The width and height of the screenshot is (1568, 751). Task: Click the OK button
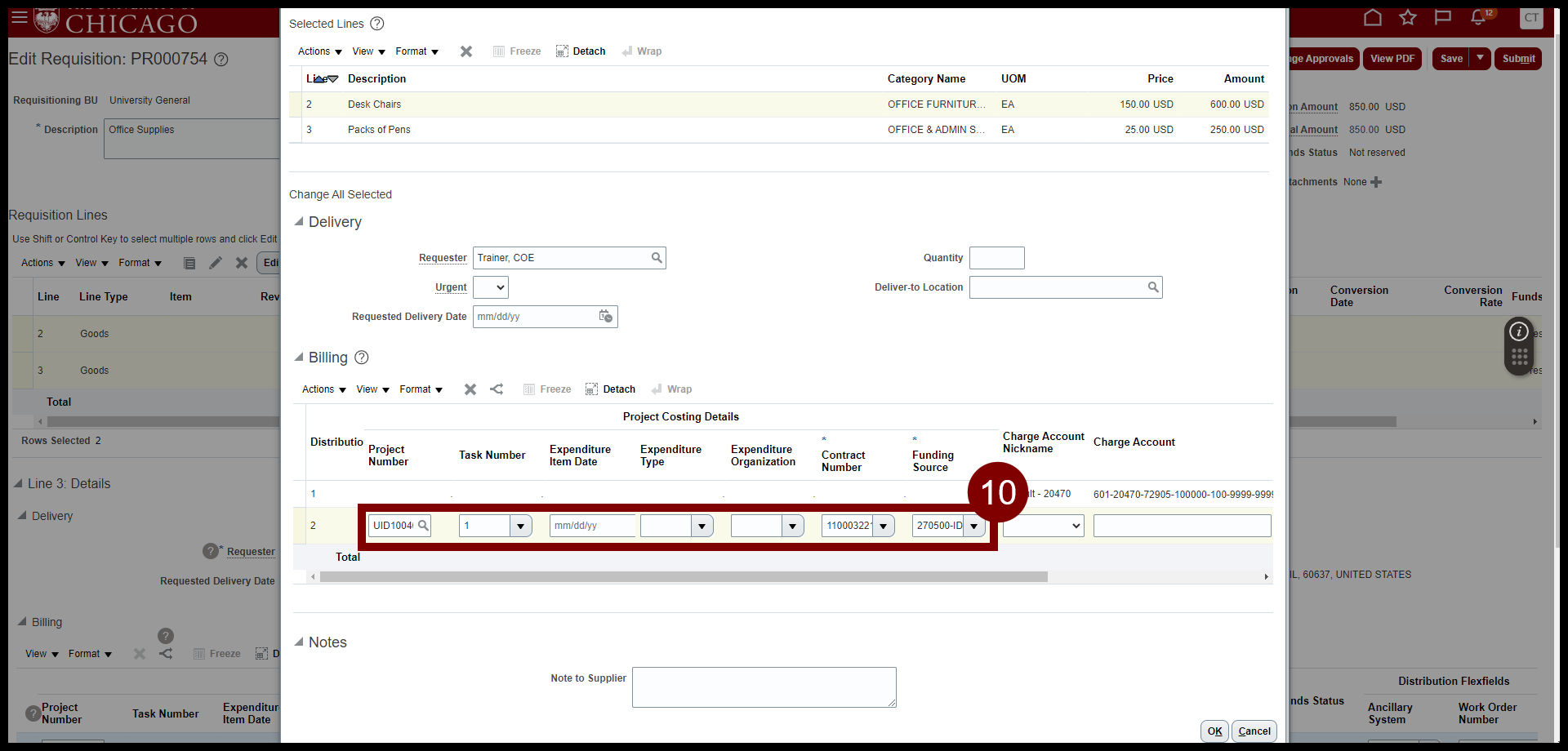tap(1214, 731)
